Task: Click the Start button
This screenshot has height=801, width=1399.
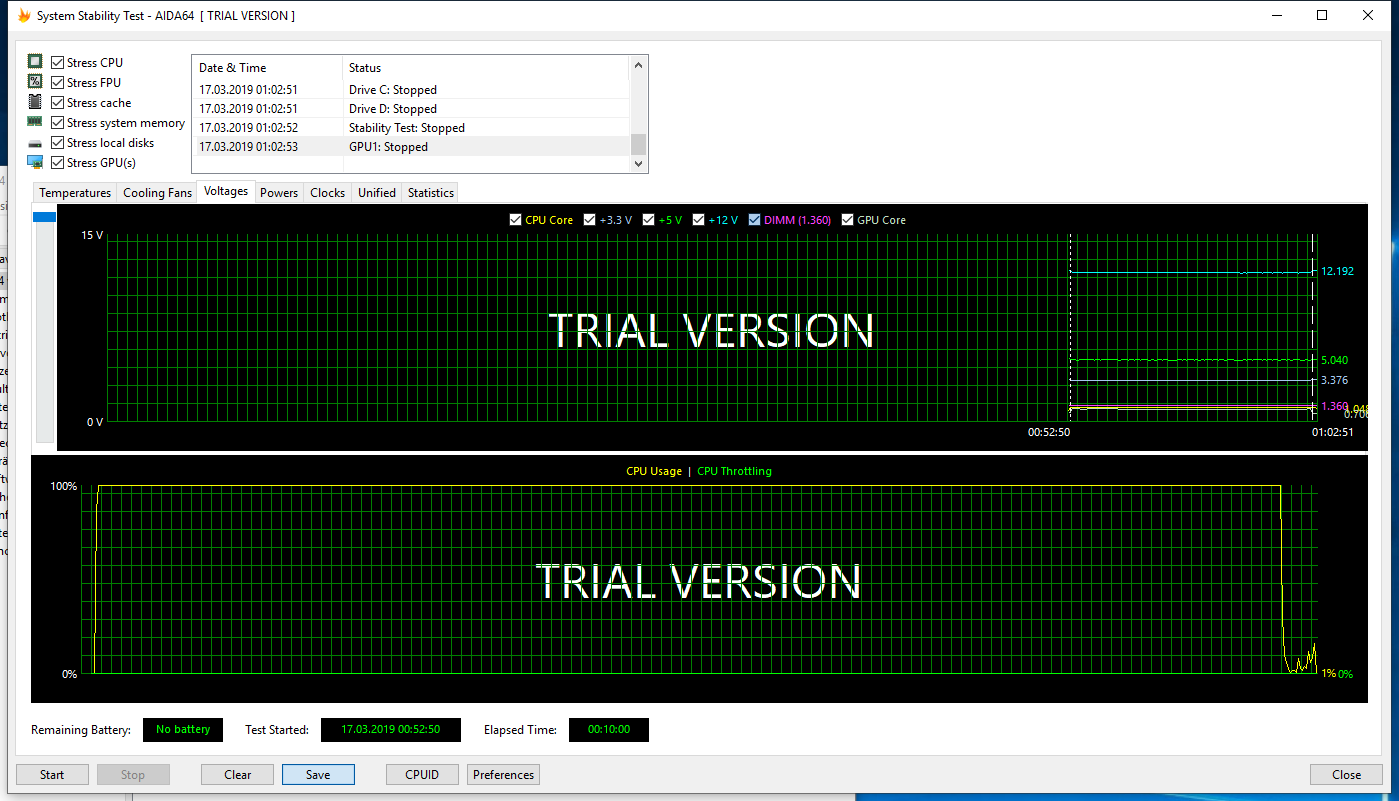Action: 52,774
